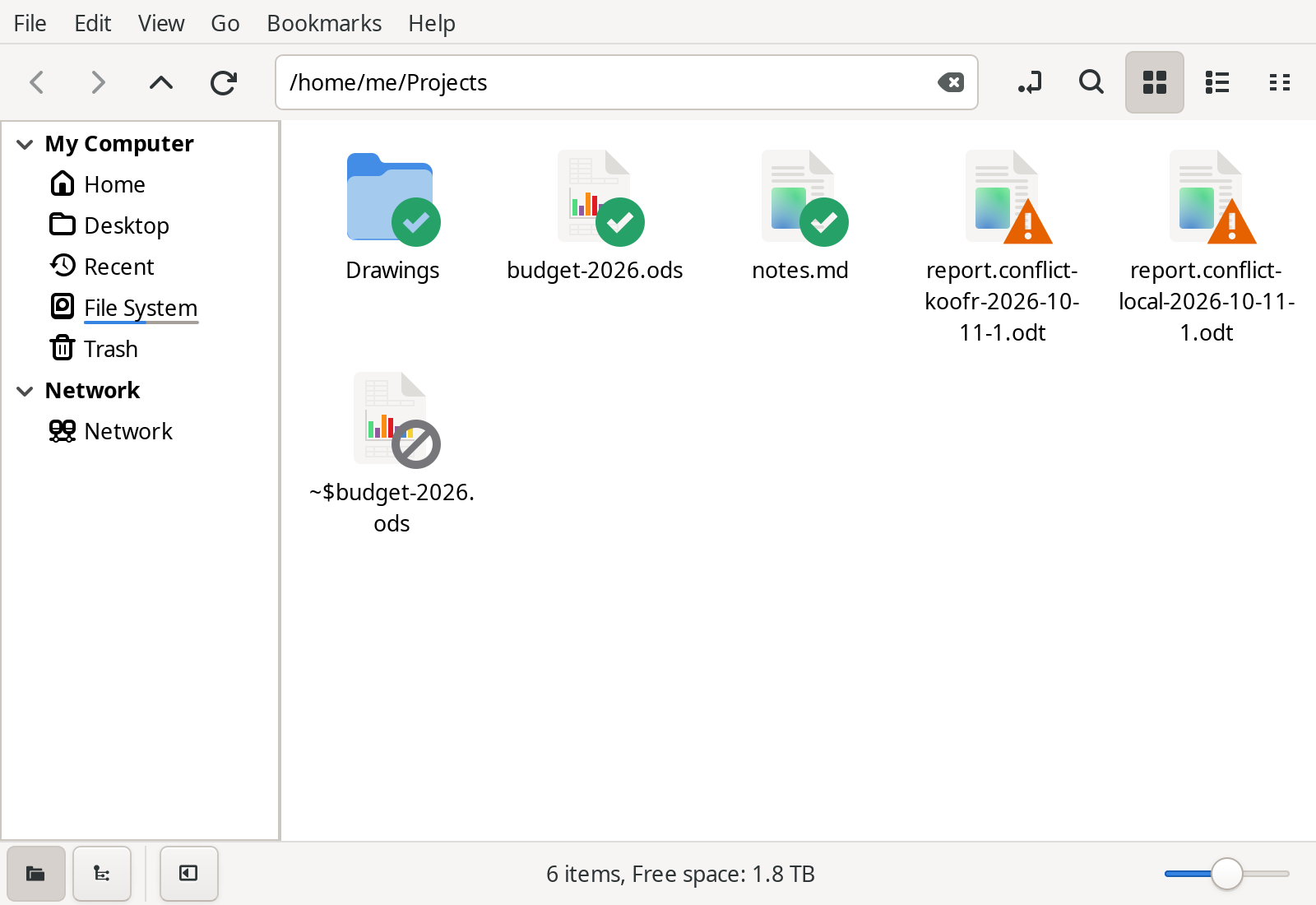The image size is (1316, 905).
Task: Open the Go menu
Action: click(225, 23)
